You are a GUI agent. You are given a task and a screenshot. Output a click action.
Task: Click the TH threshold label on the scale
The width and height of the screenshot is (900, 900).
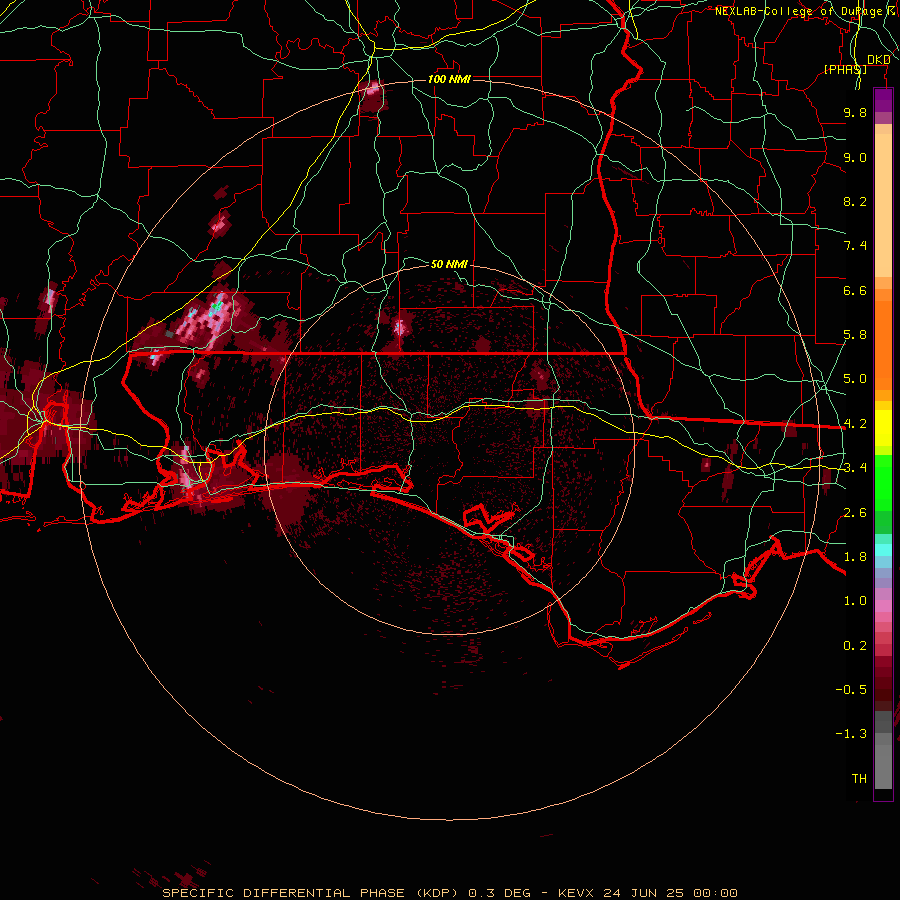tap(859, 779)
